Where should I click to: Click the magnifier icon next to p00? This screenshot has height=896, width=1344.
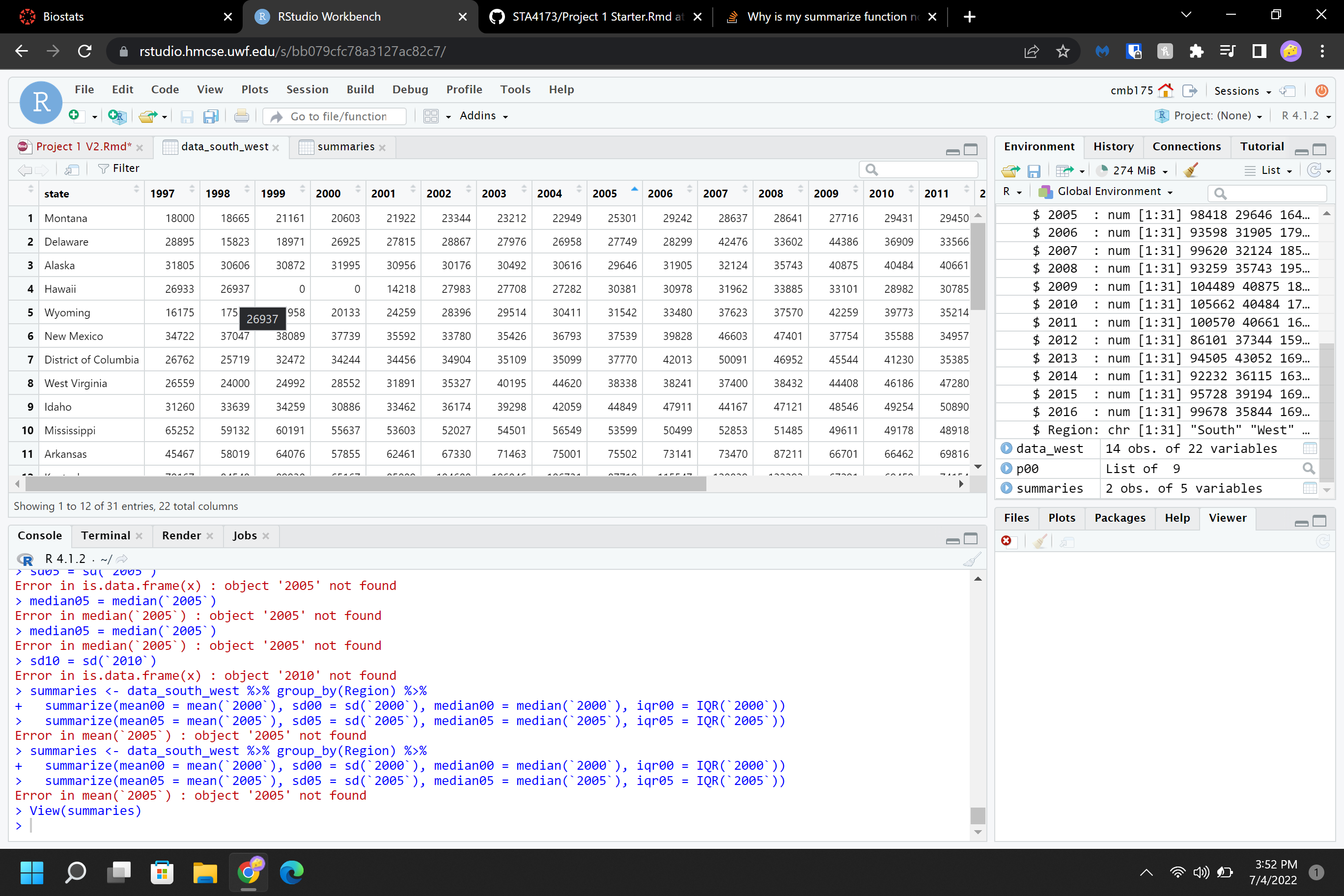tap(1309, 469)
